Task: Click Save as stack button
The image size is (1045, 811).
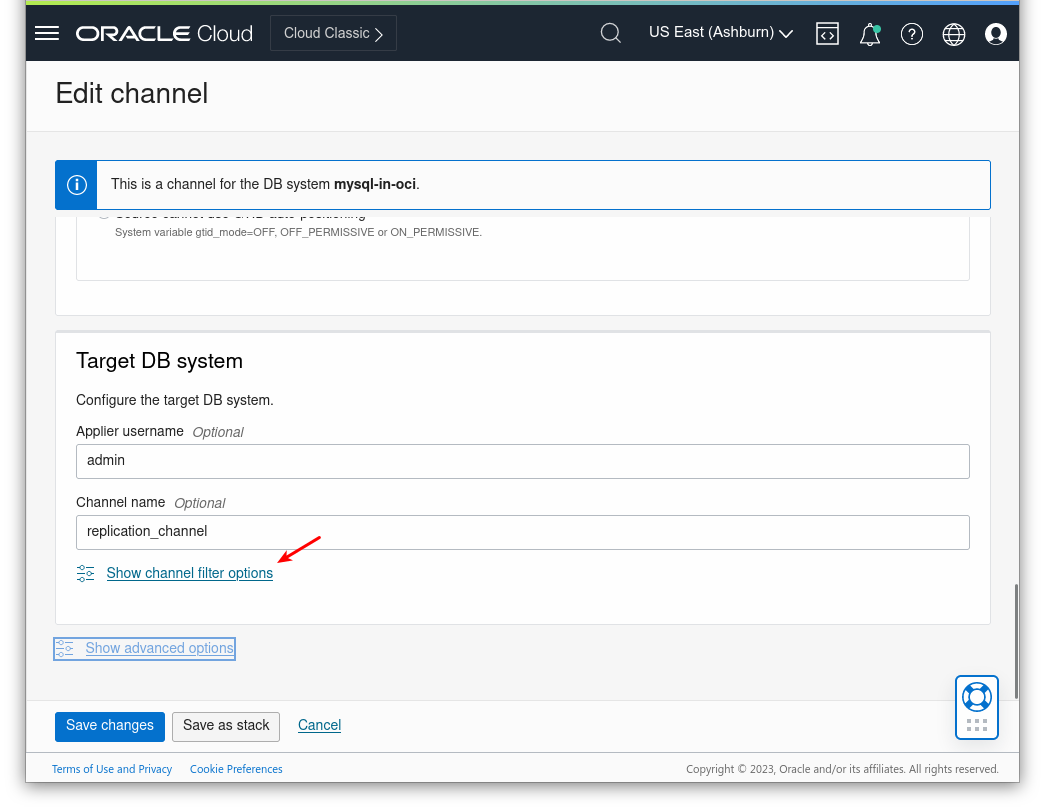Action: tap(226, 726)
